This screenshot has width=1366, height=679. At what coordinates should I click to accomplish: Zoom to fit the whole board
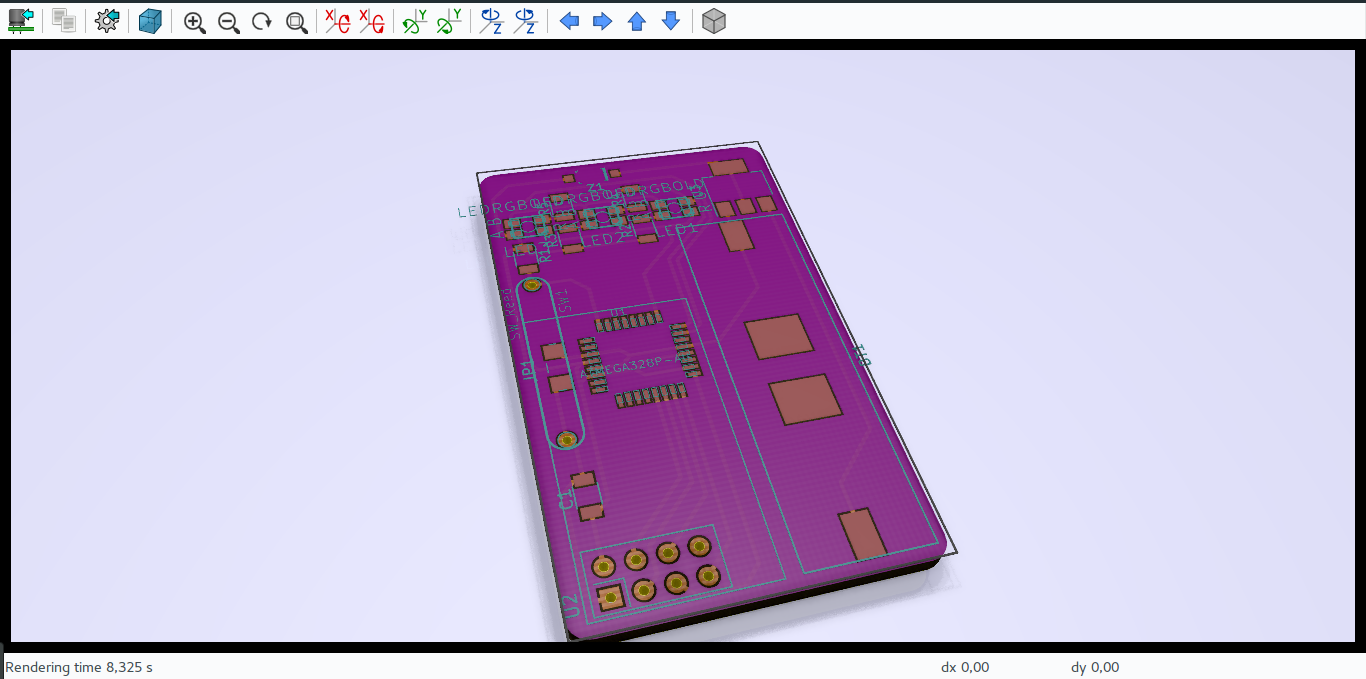[295, 20]
